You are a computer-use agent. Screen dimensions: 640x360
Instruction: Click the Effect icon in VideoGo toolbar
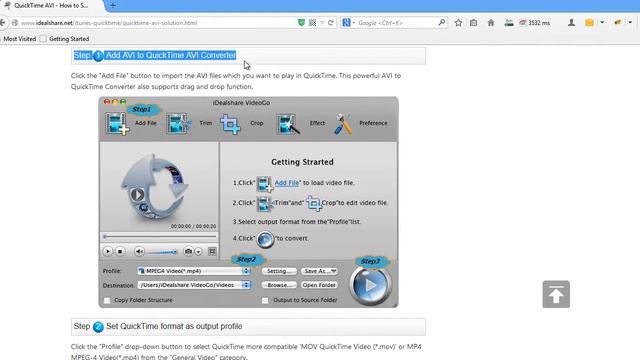coord(288,124)
